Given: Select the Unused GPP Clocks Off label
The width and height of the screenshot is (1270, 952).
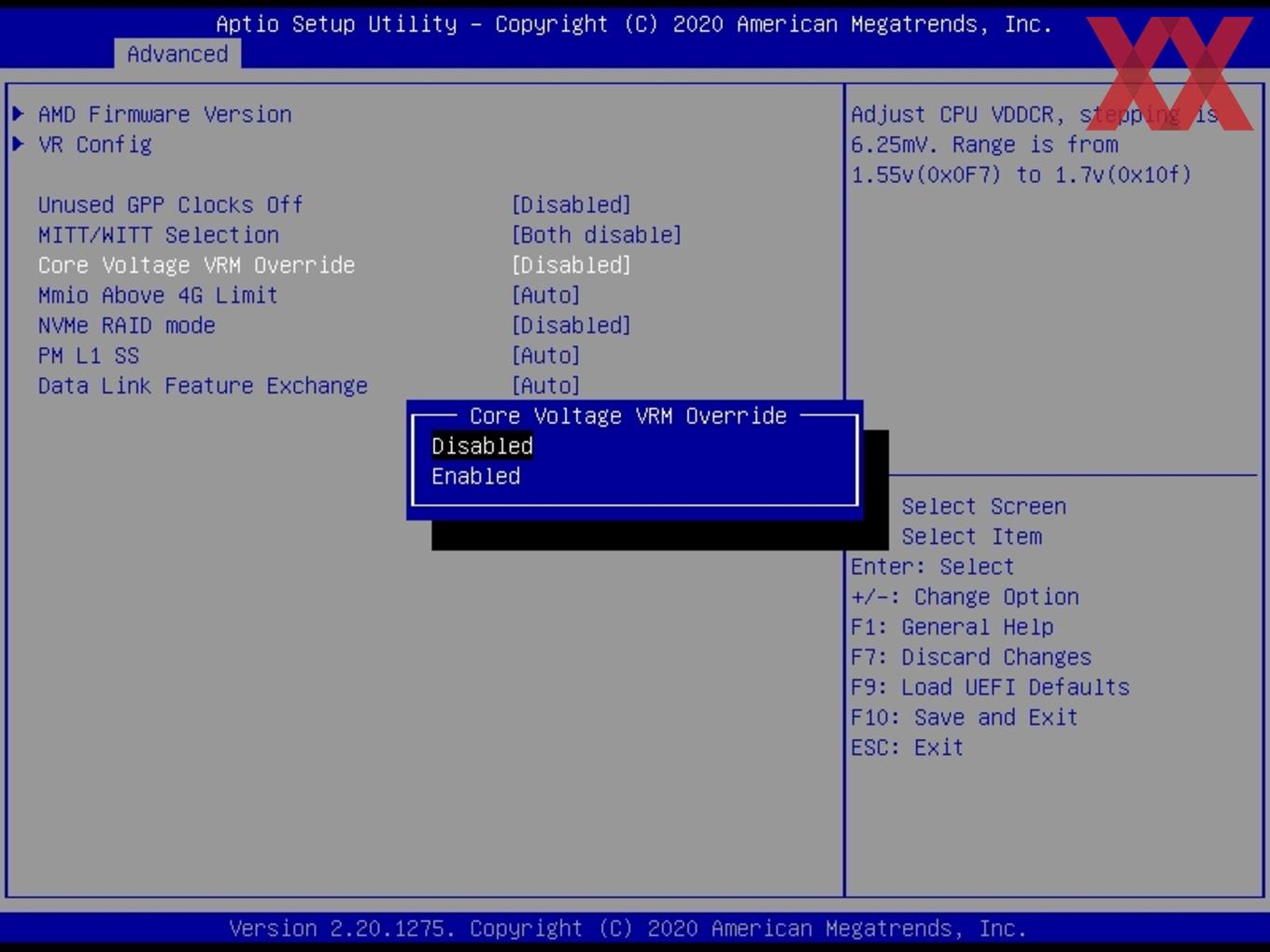Looking at the screenshot, I should coord(170,204).
